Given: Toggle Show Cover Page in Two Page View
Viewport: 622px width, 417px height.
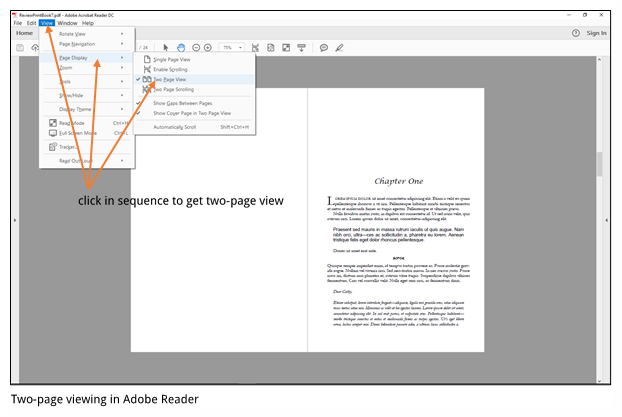Looking at the screenshot, I should 191,113.
